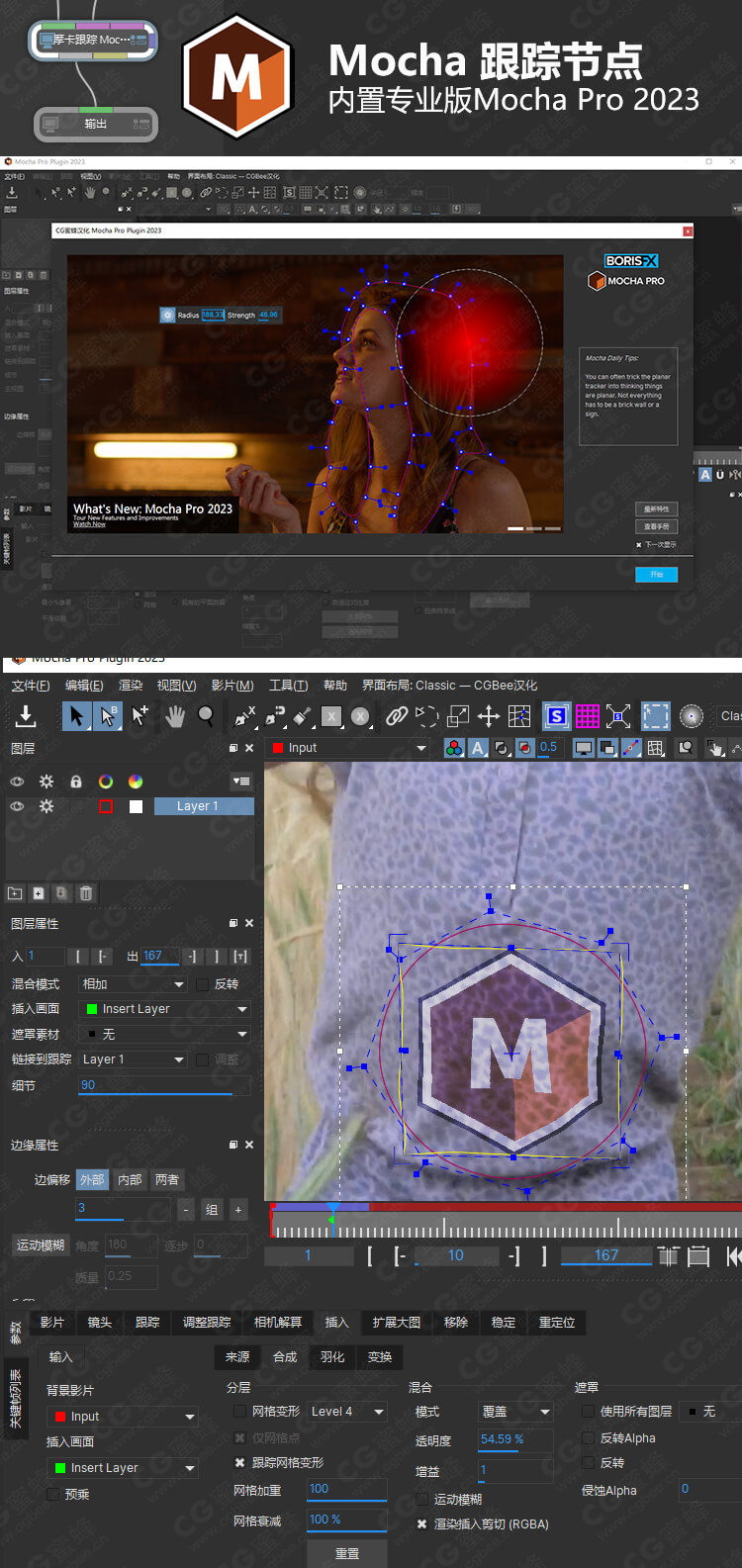Select the 两者 edge offset button
Screen dimensions: 742x1568
click(167, 1180)
